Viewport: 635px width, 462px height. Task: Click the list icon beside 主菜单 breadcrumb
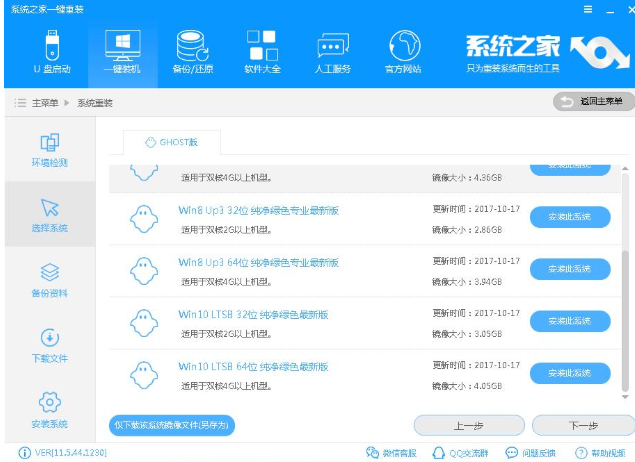coord(20,103)
